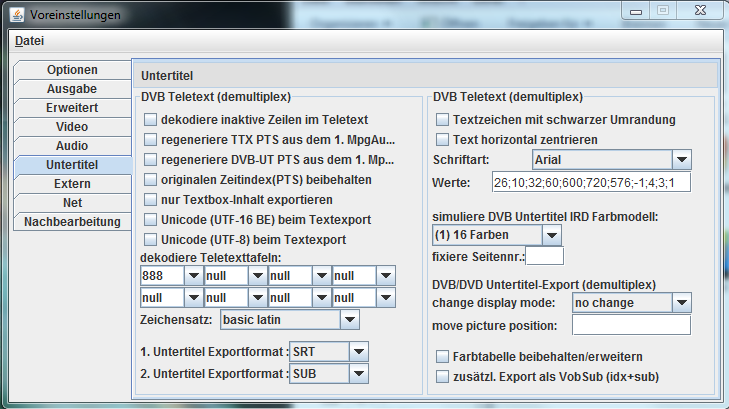This screenshot has width=729, height=409.
Task: Check Unicode (UTF-8) beim Textexport
Action: (151, 240)
